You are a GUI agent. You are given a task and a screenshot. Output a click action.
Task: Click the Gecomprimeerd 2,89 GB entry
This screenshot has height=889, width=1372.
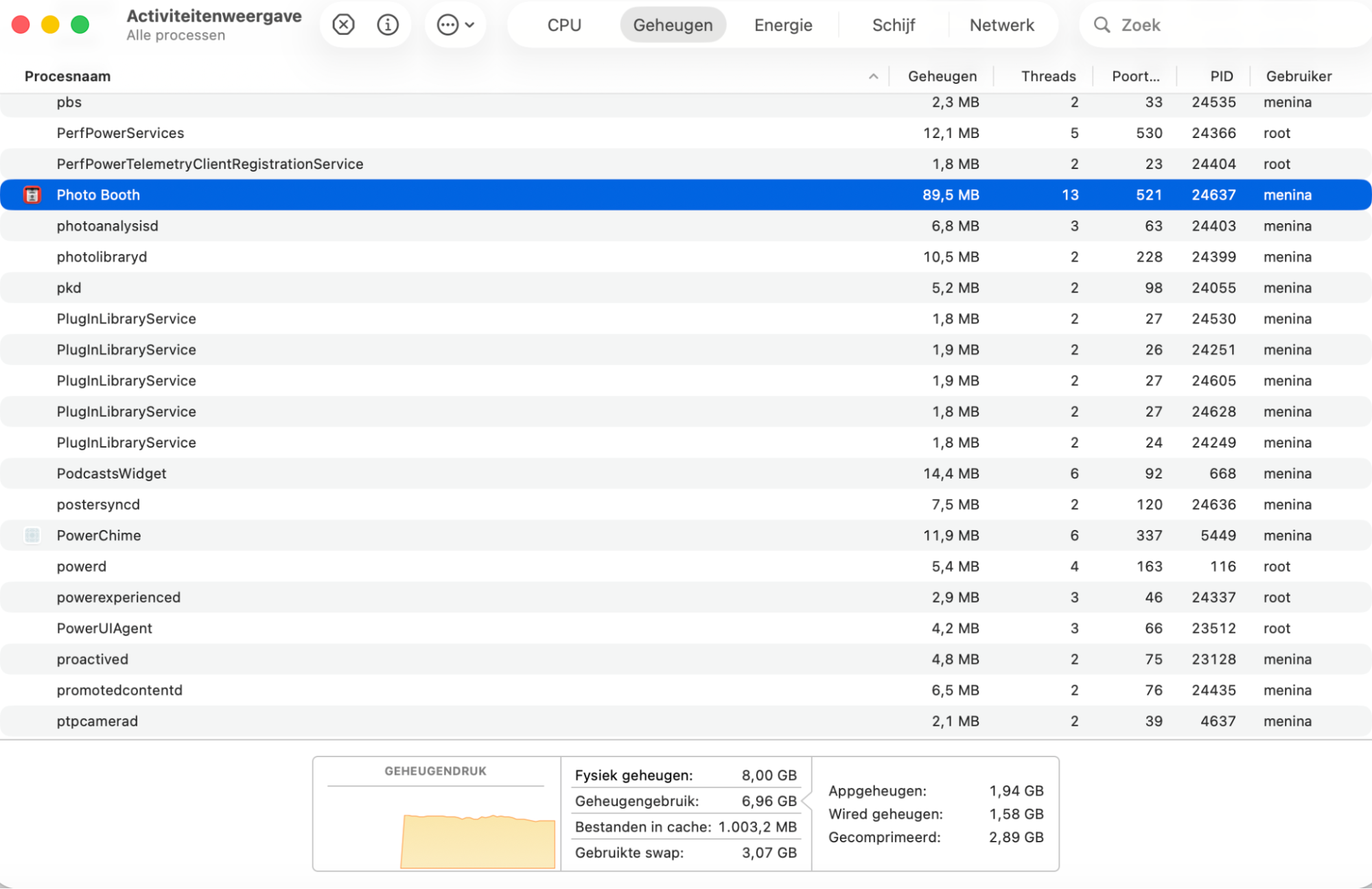pyautogui.click(x=935, y=838)
